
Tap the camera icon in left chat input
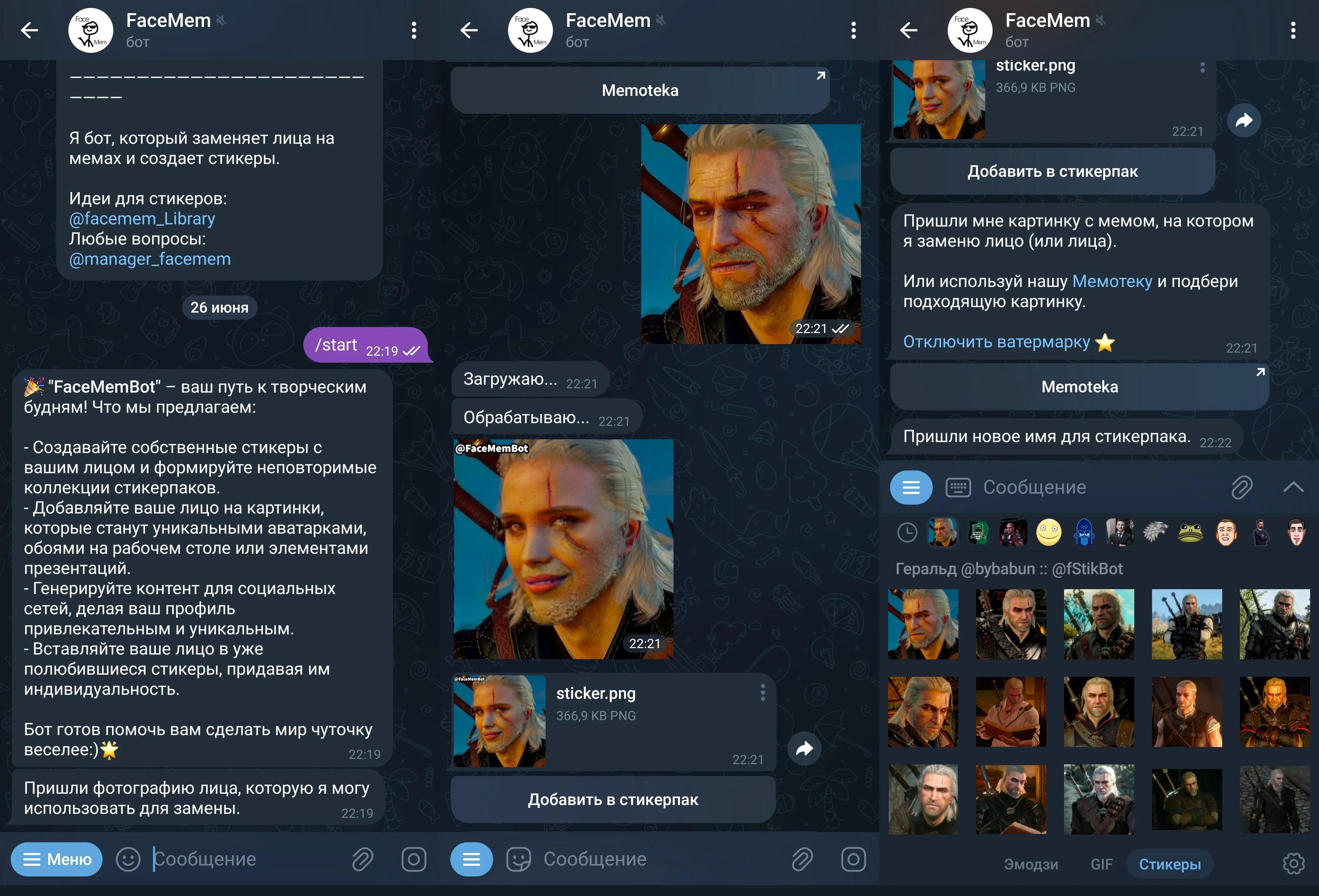[414, 859]
